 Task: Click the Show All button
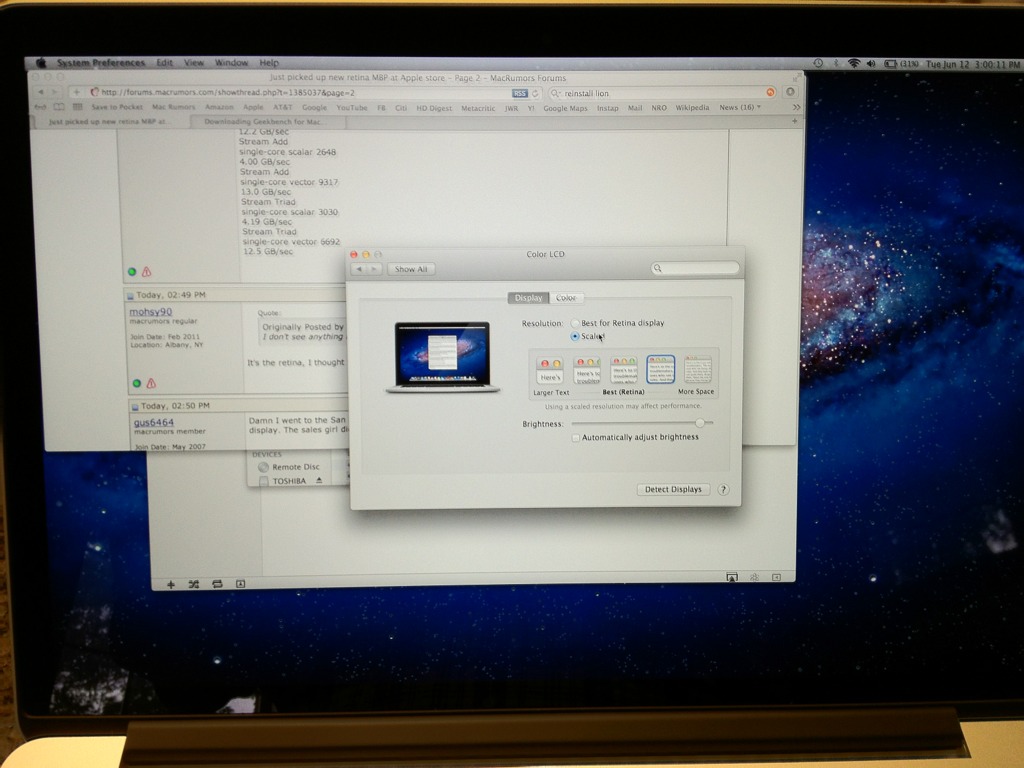point(411,269)
